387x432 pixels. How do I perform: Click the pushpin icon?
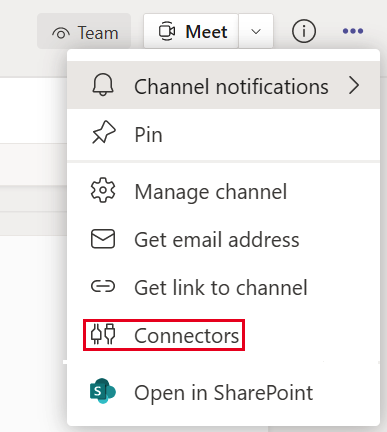pos(104,132)
